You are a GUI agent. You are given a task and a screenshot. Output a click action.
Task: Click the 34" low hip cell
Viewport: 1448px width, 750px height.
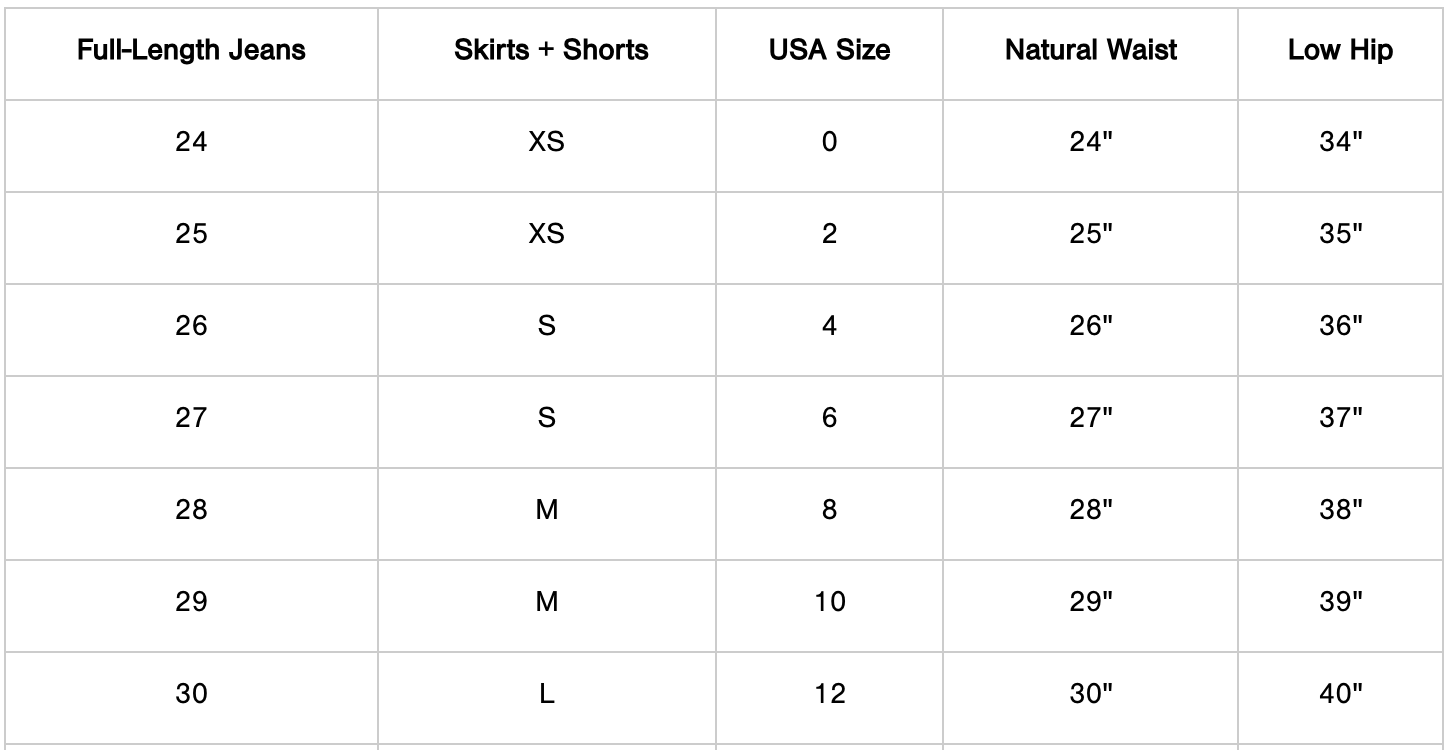pyautogui.click(x=1341, y=142)
